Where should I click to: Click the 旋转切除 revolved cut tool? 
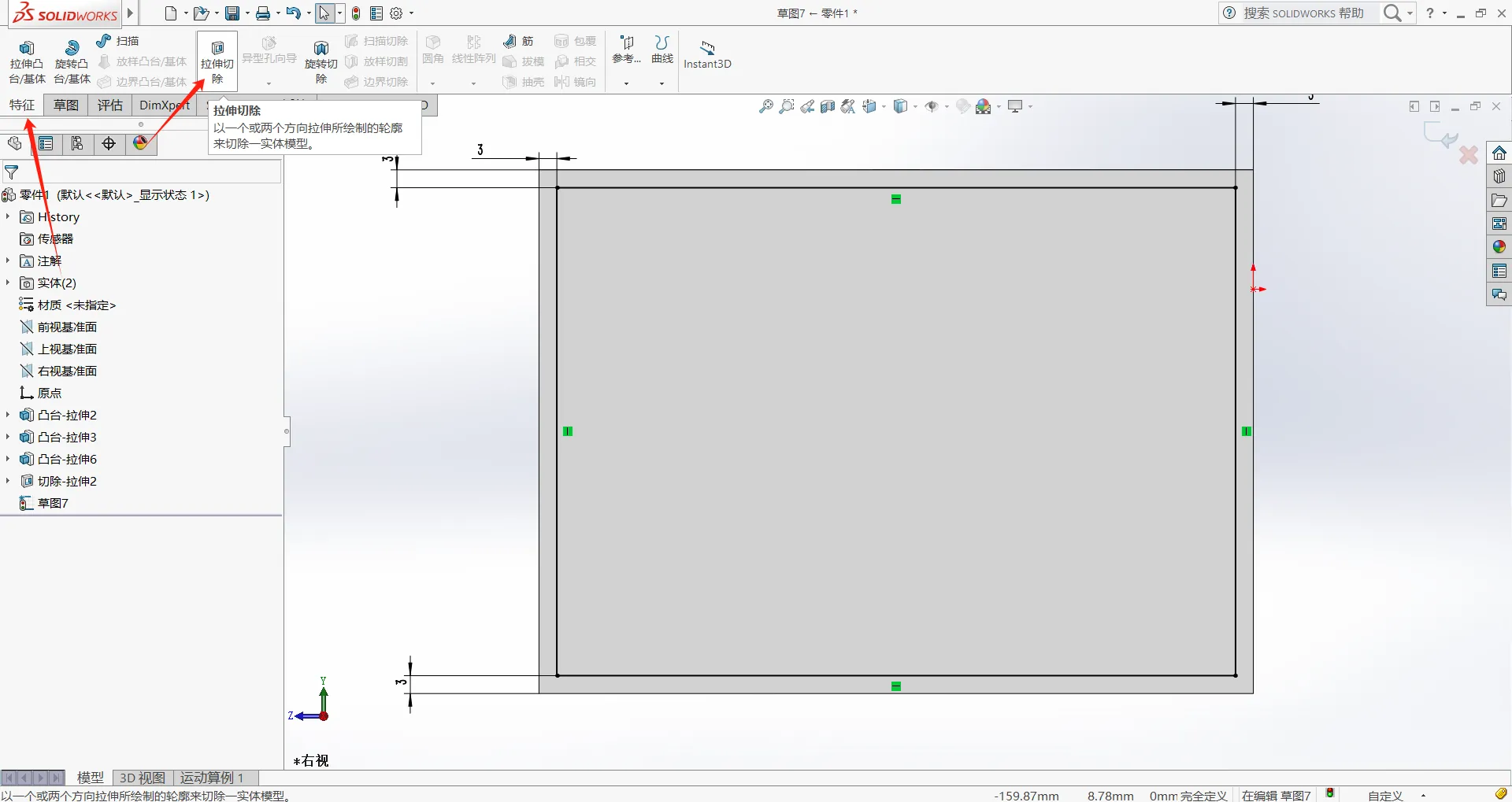click(x=321, y=61)
